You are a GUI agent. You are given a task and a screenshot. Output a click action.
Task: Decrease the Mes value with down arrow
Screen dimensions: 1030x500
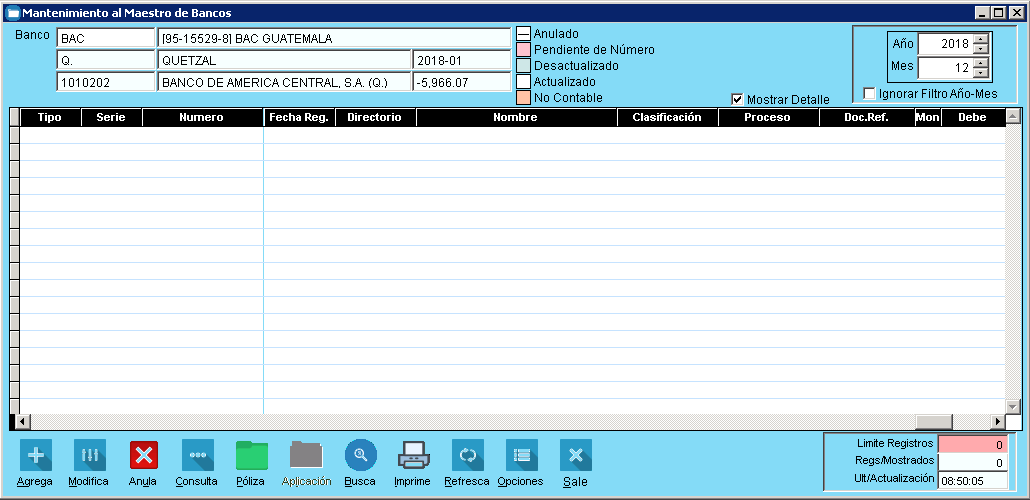[x=980, y=73]
